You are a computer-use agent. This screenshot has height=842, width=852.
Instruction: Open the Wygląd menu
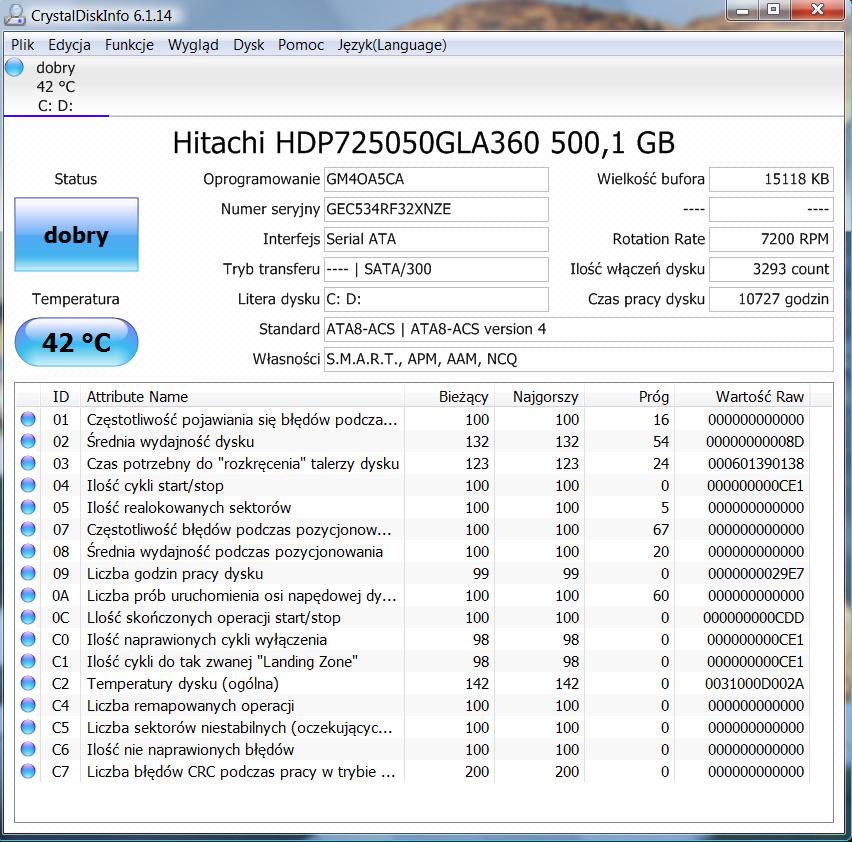(x=193, y=45)
